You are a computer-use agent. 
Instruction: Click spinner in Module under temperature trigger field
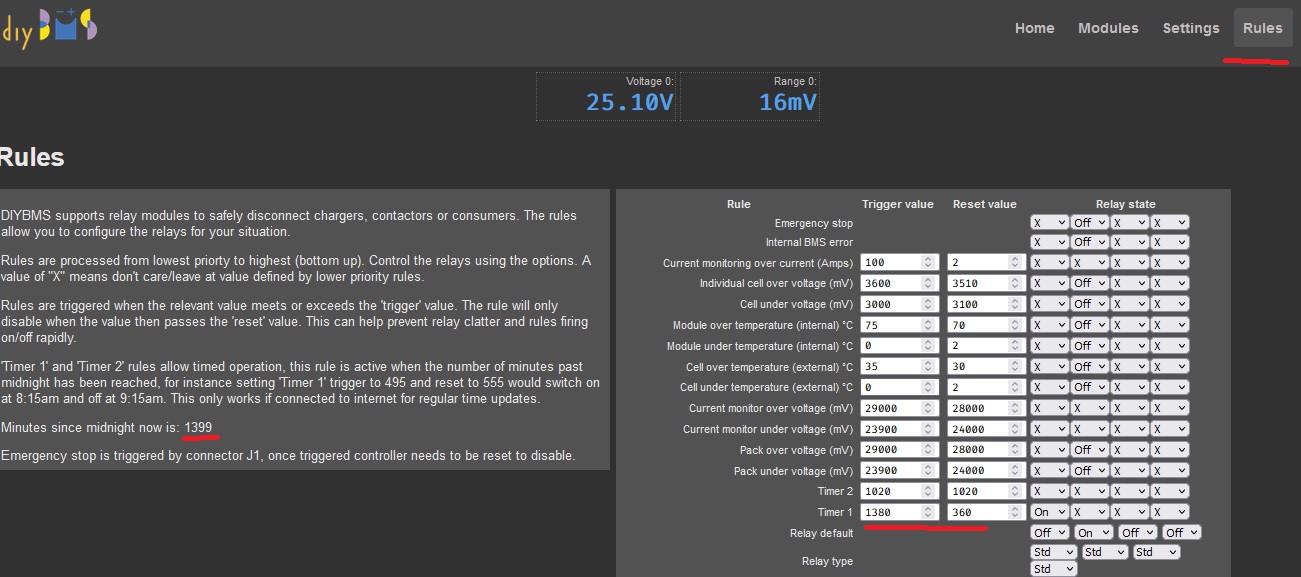[930, 345]
